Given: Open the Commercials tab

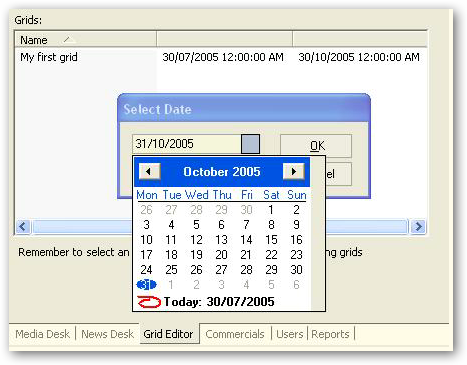Looking at the screenshot, I should click(235, 334).
